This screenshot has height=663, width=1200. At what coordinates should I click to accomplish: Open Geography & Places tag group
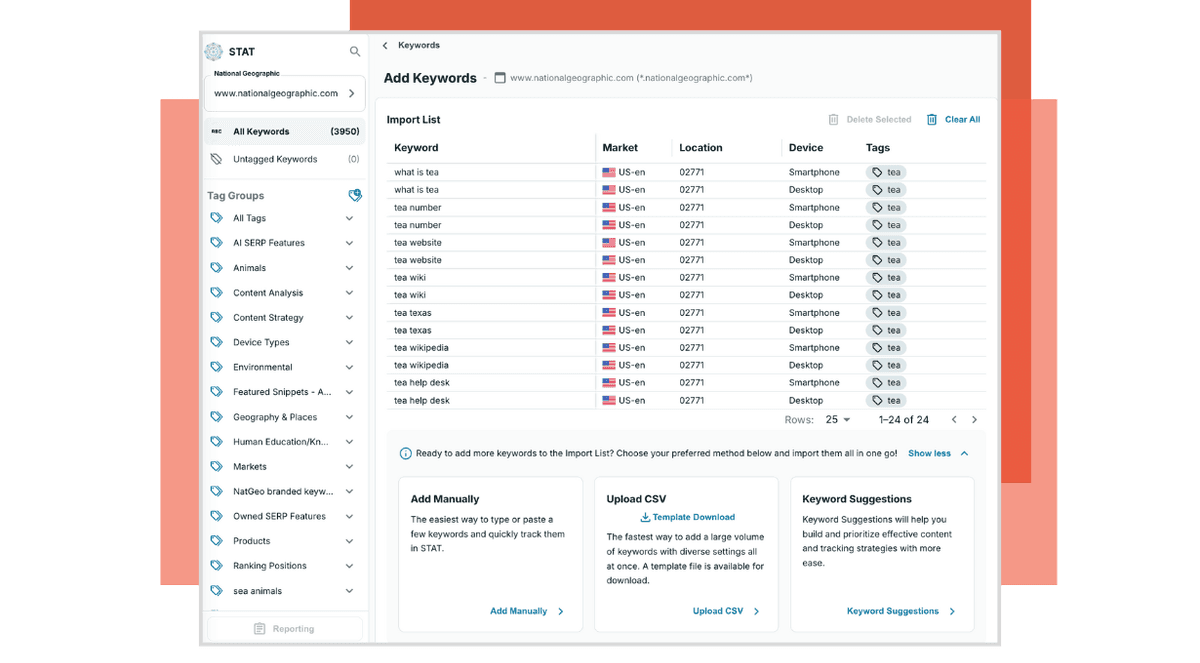pyautogui.click(x=349, y=417)
